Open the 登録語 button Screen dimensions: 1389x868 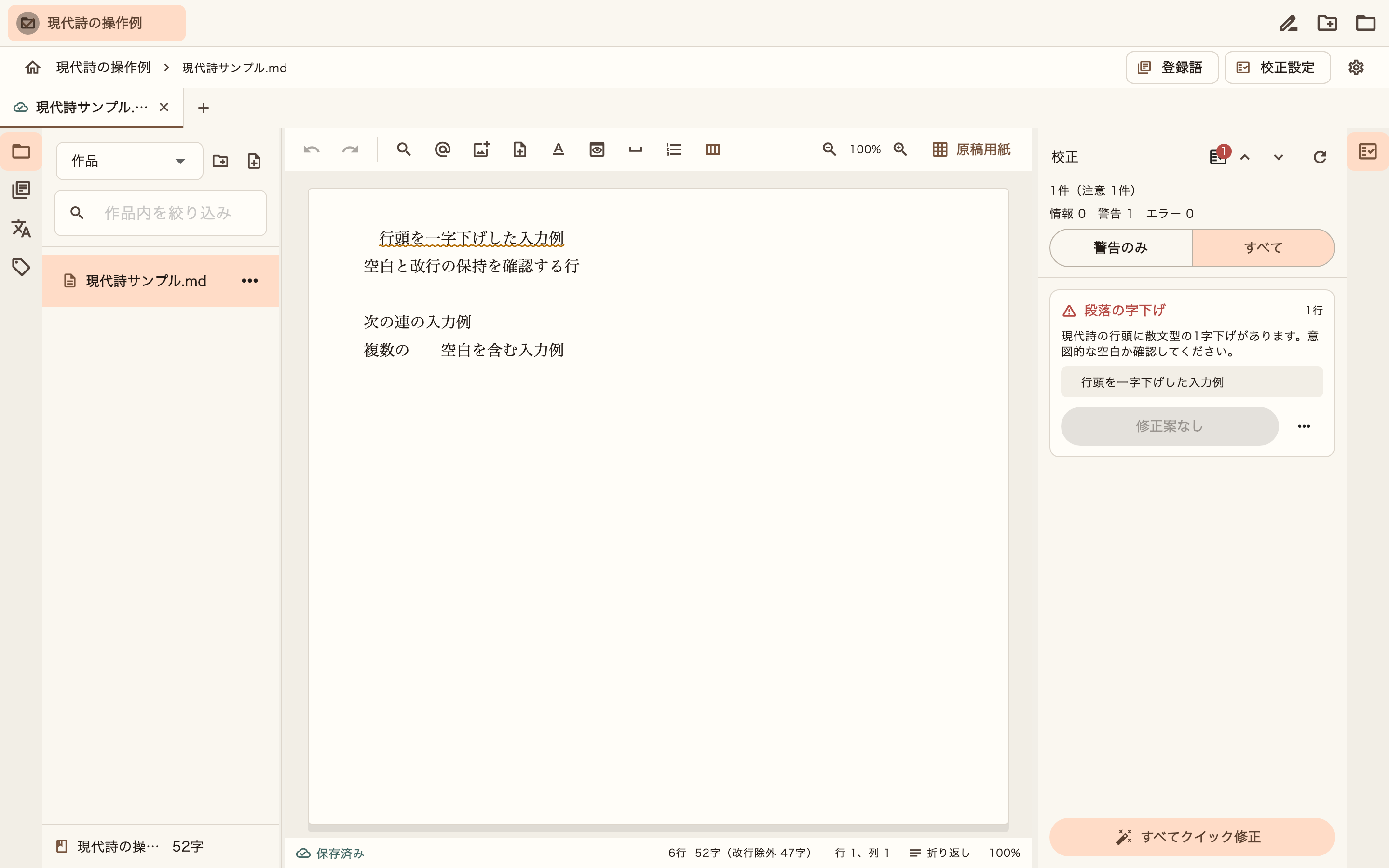[1171, 68]
